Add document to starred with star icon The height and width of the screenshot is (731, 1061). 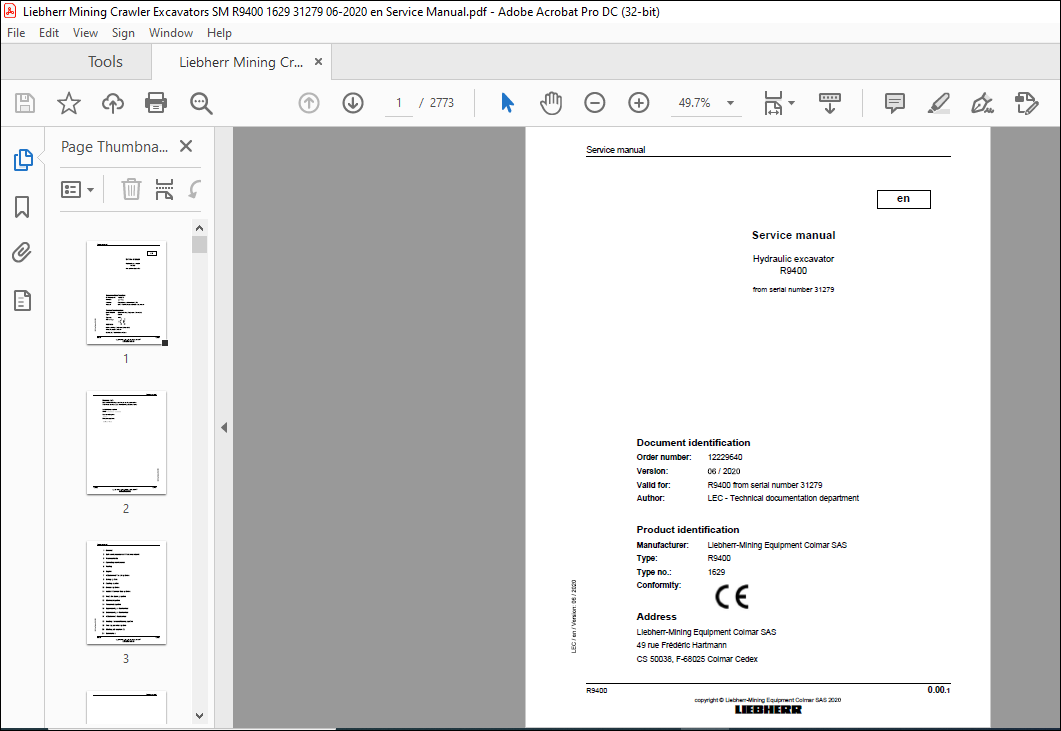[68, 103]
